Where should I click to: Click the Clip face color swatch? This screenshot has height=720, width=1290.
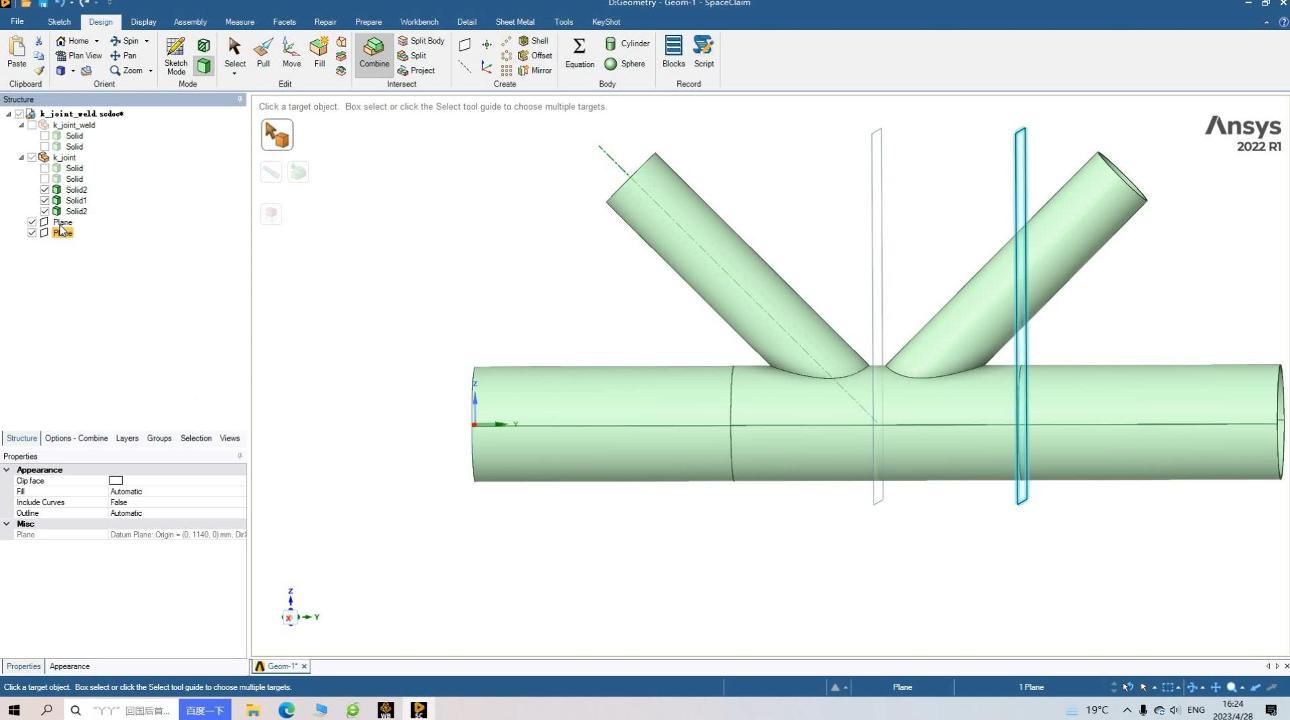(116, 481)
